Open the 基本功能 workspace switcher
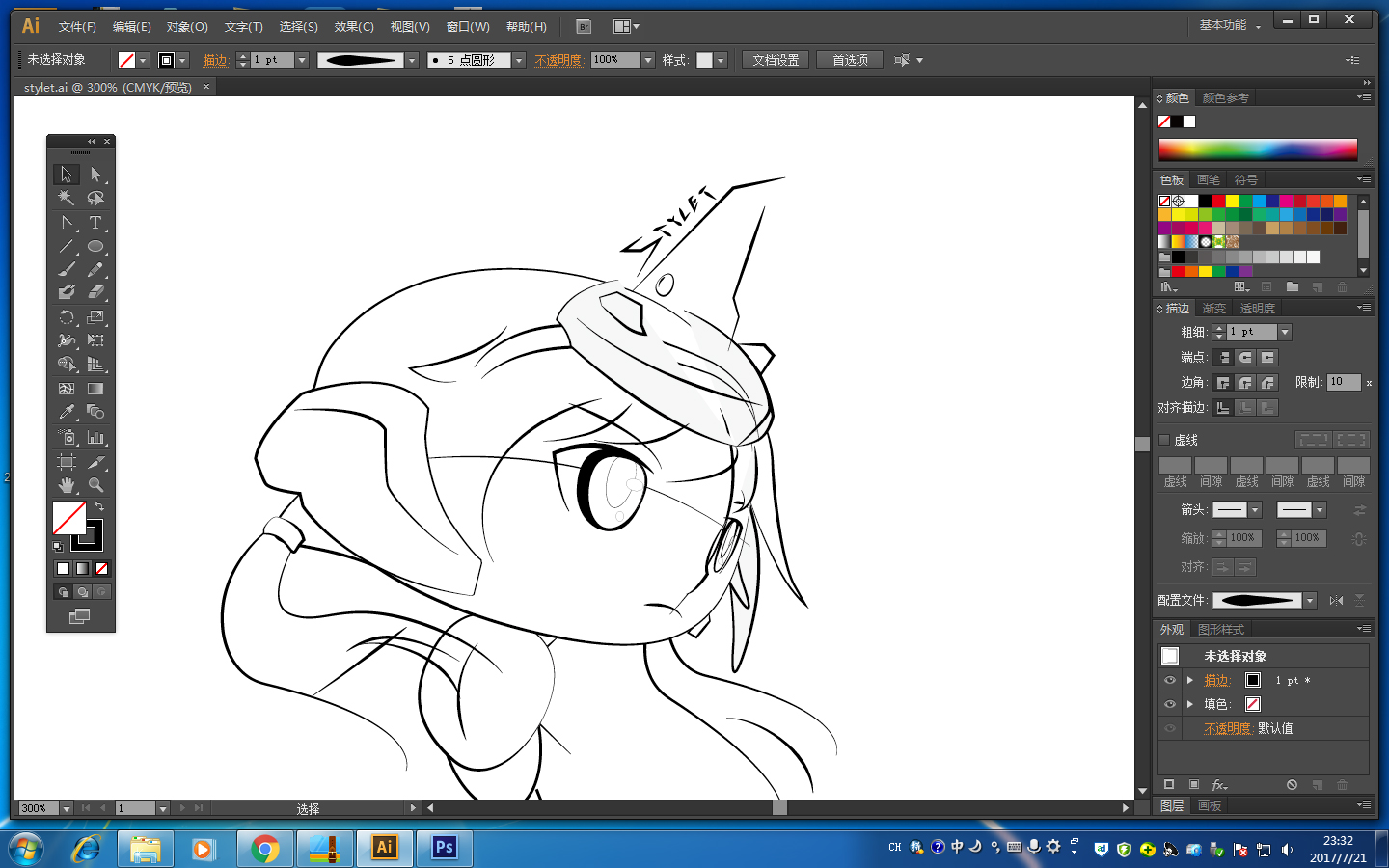 (x=1230, y=25)
